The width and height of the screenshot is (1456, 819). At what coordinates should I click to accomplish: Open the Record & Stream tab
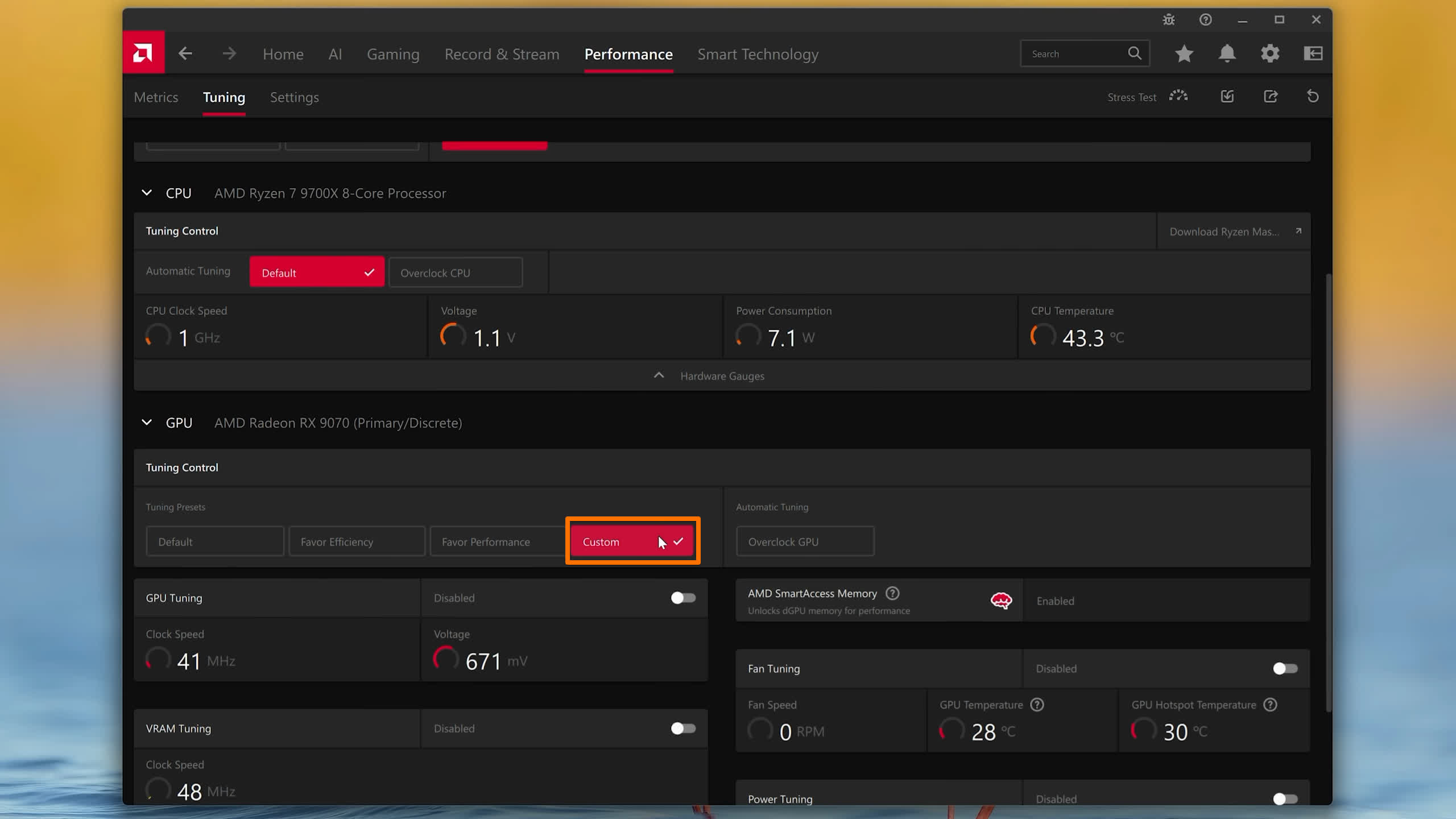[502, 54]
